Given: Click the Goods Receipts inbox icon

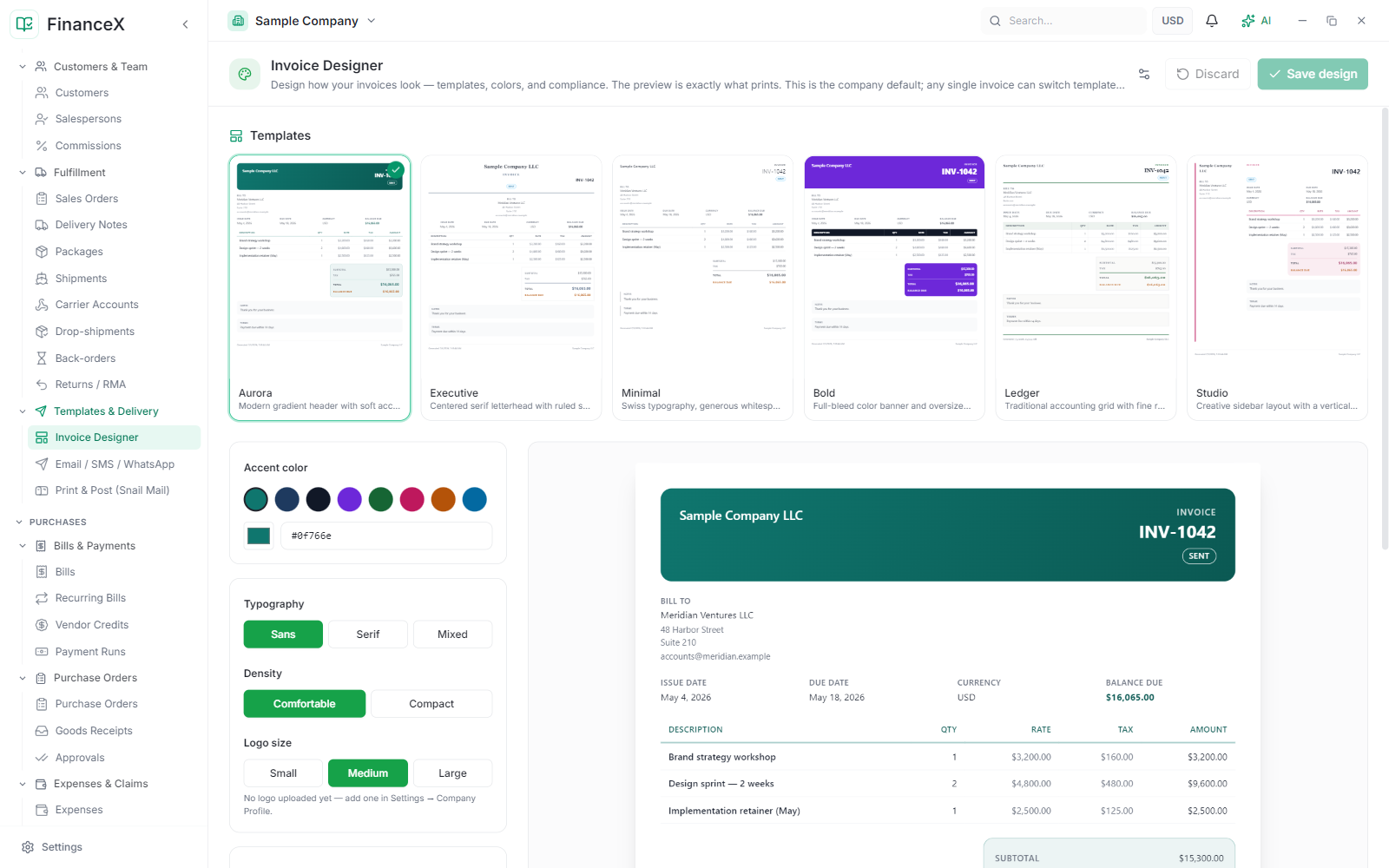Looking at the screenshot, I should click(42, 731).
